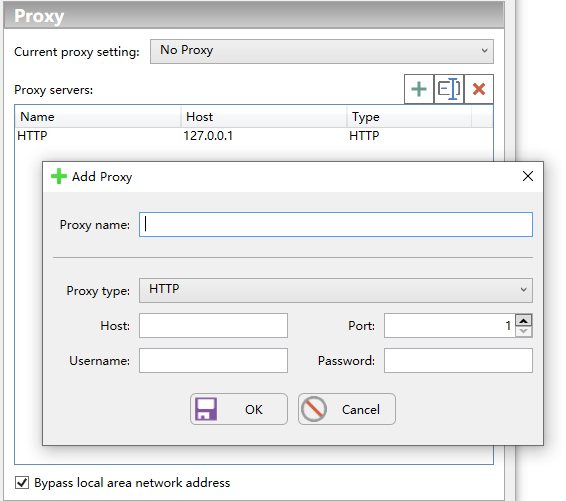Image resolution: width=566 pixels, height=501 pixels.
Task: Sort proxy list by Name column header
Action: 97,117
